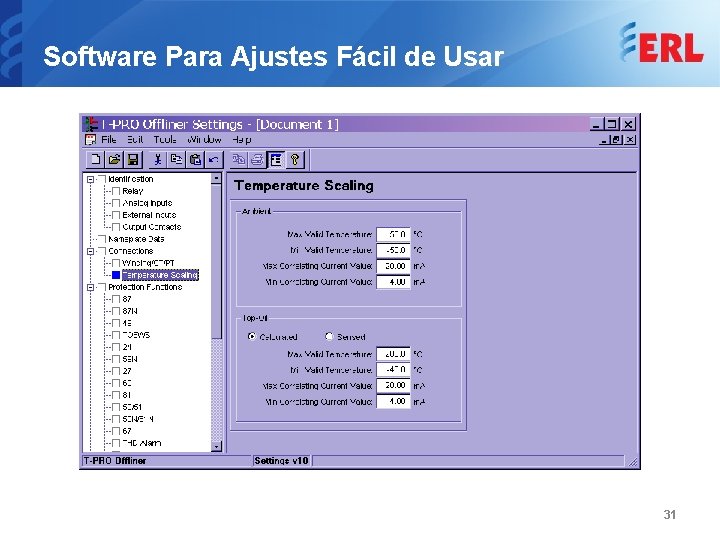Open the Help menu
This screenshot has width=720, height=540.
pyautogui.click(x=241, y=139)
